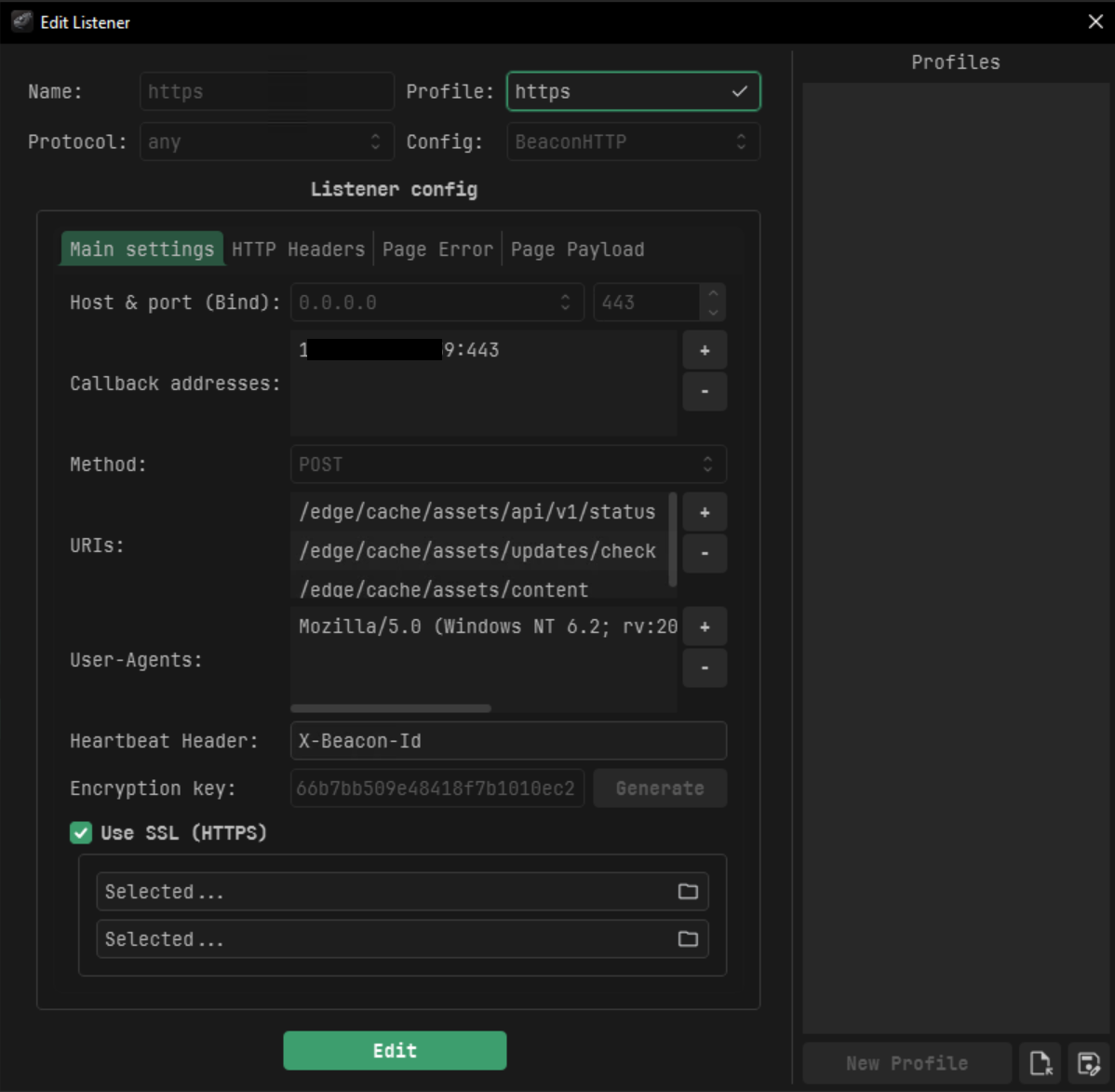Select URI /edge/cache/assets/updates/check
This screenshot has height=1092, width=1115.
pos(478,550)
